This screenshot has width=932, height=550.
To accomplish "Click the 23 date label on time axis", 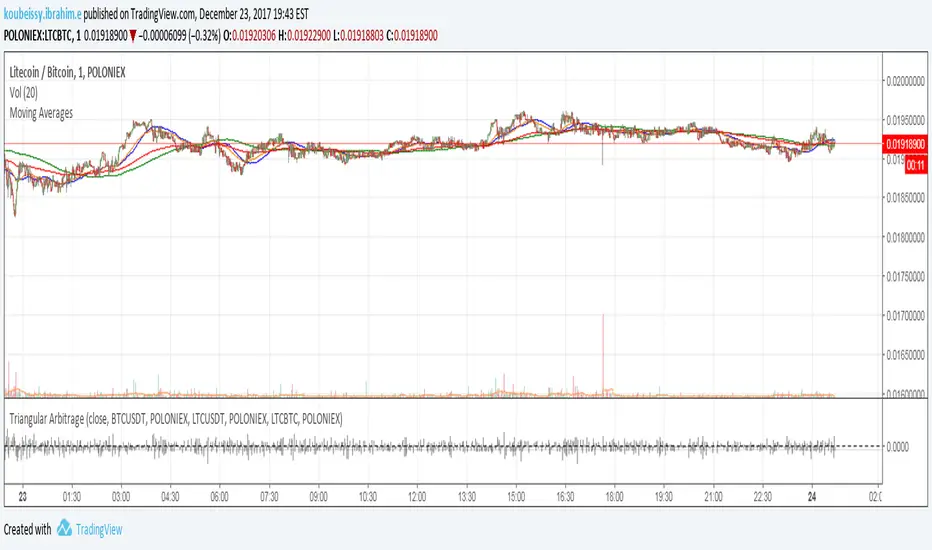I will [x=23, y=496].
